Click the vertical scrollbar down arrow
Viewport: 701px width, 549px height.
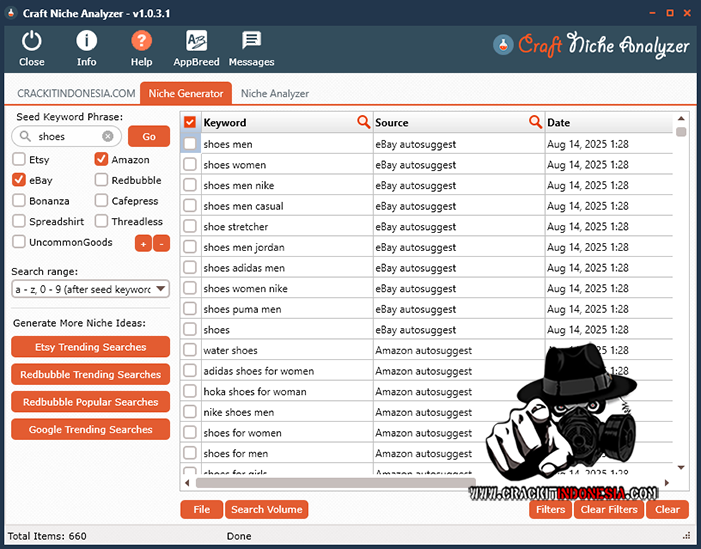681,467
